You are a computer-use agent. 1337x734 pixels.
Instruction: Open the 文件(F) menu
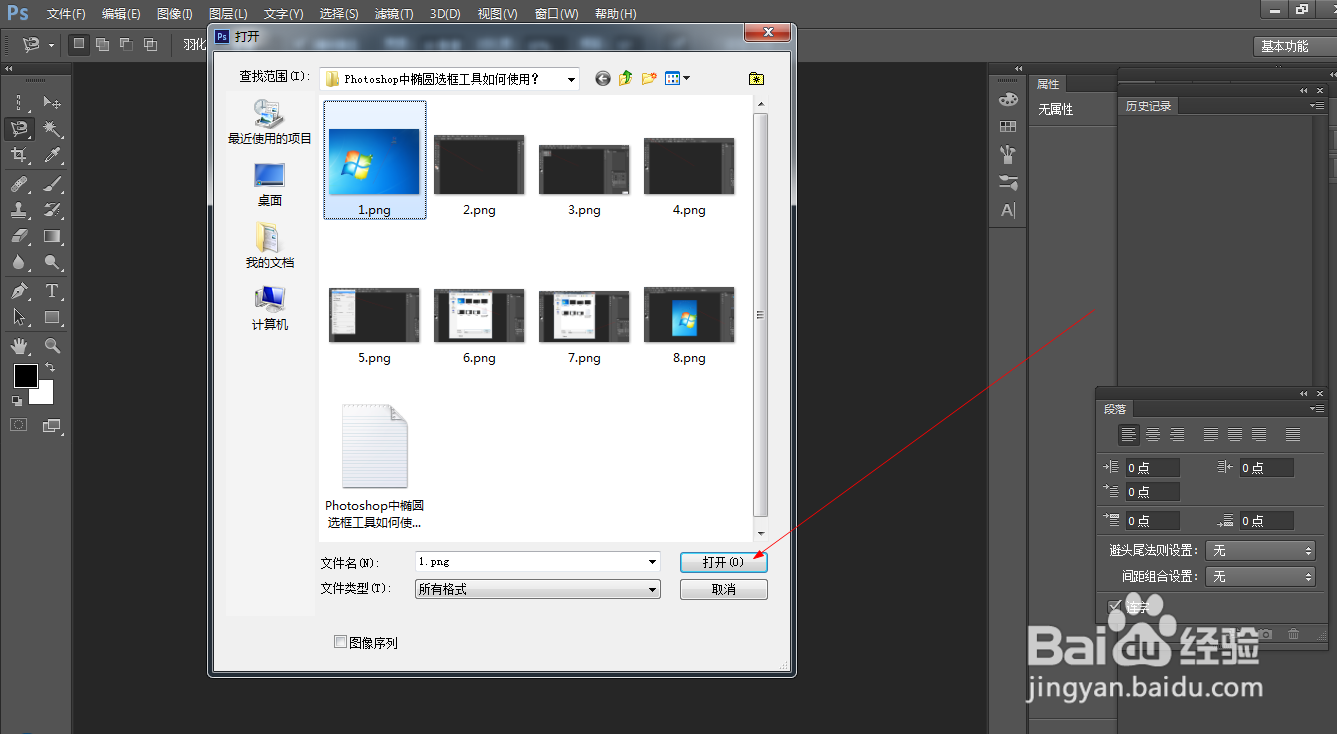pos(66,13)
